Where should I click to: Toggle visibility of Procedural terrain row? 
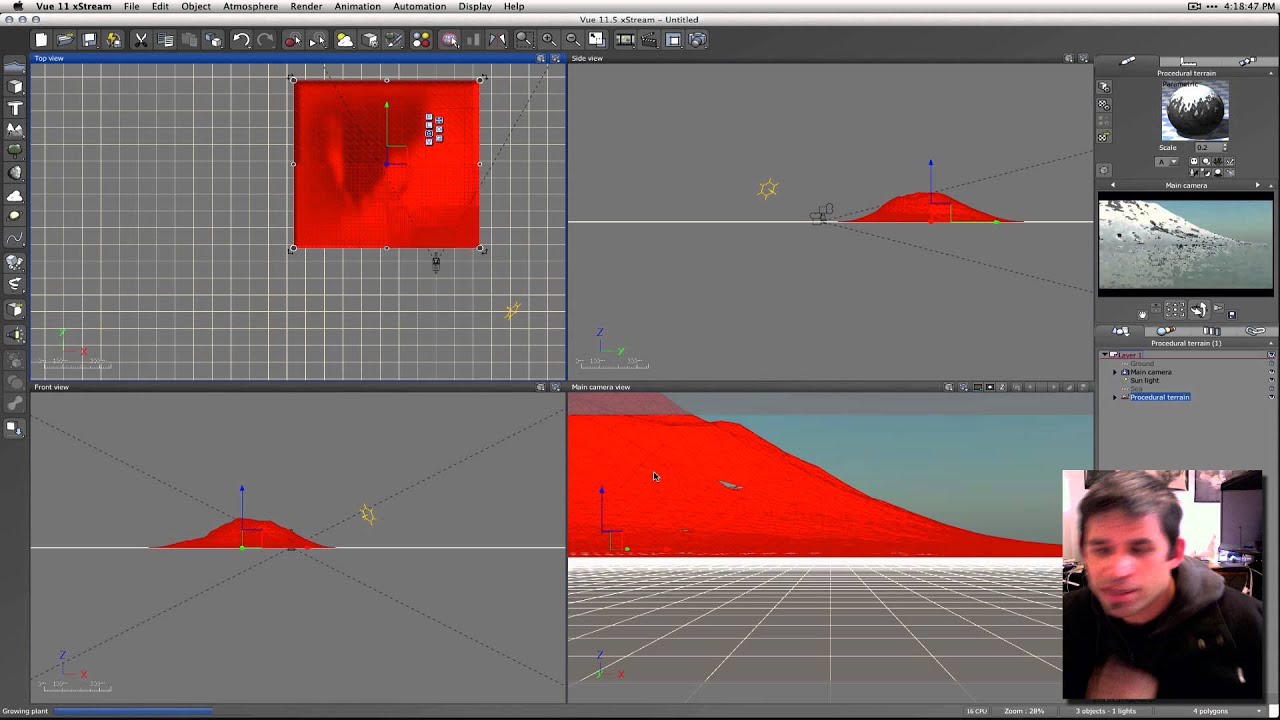pyautogui.click(x=1272, y=397)
